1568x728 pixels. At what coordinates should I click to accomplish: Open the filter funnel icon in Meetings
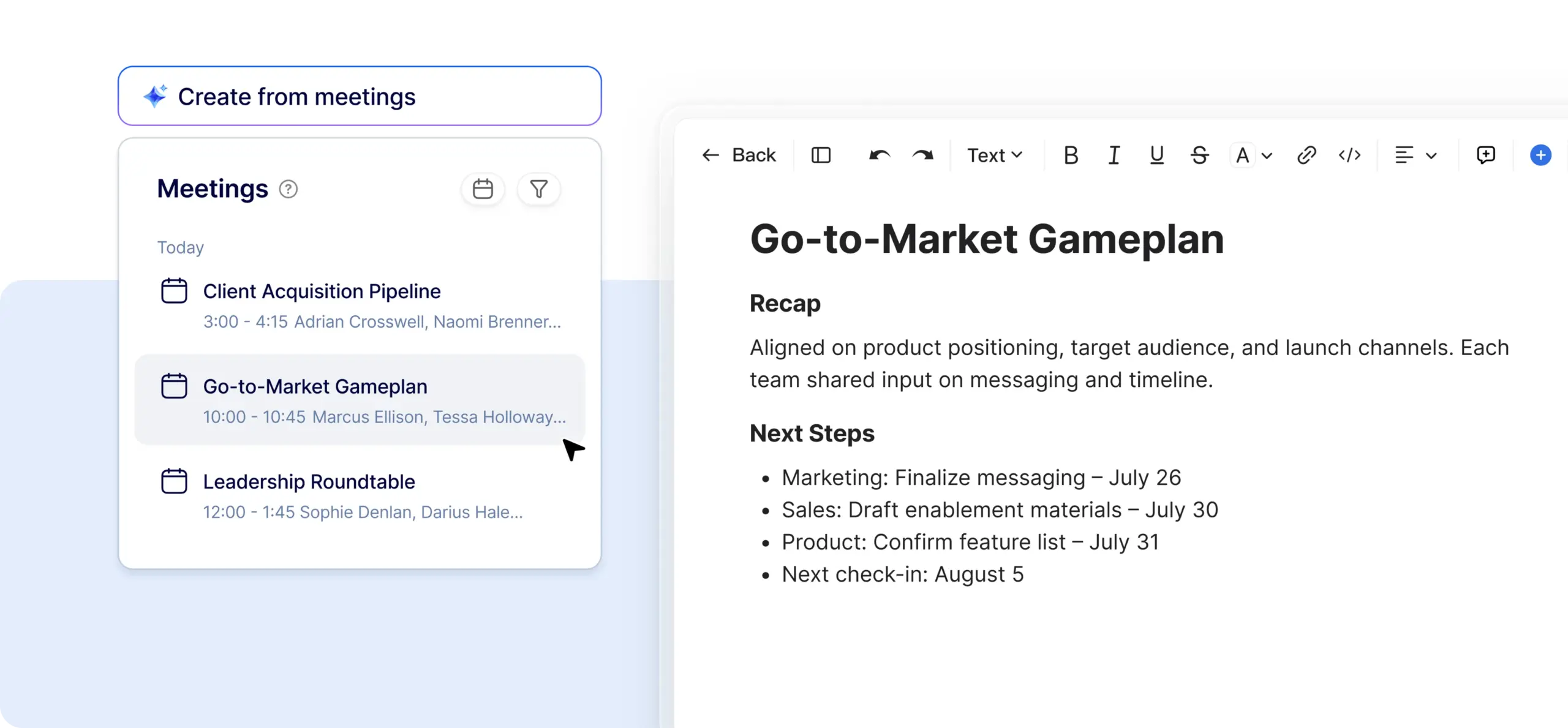(x=538, y=189)
